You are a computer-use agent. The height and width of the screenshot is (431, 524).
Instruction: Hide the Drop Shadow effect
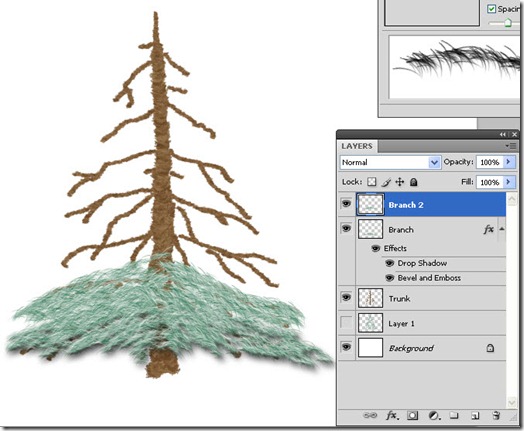click(390, 263)
